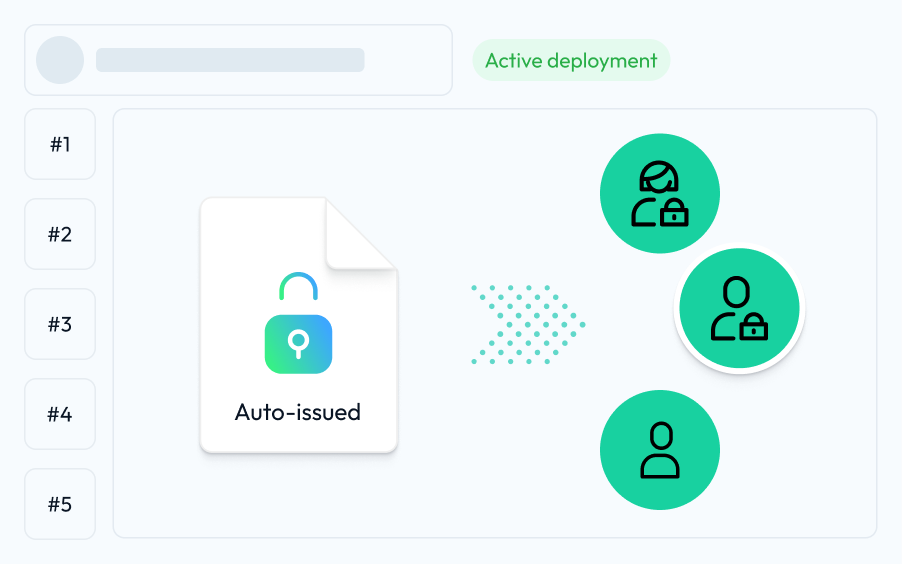Choose the #4 sidebar item
902x564 pixels.
[x=60, y=414]
